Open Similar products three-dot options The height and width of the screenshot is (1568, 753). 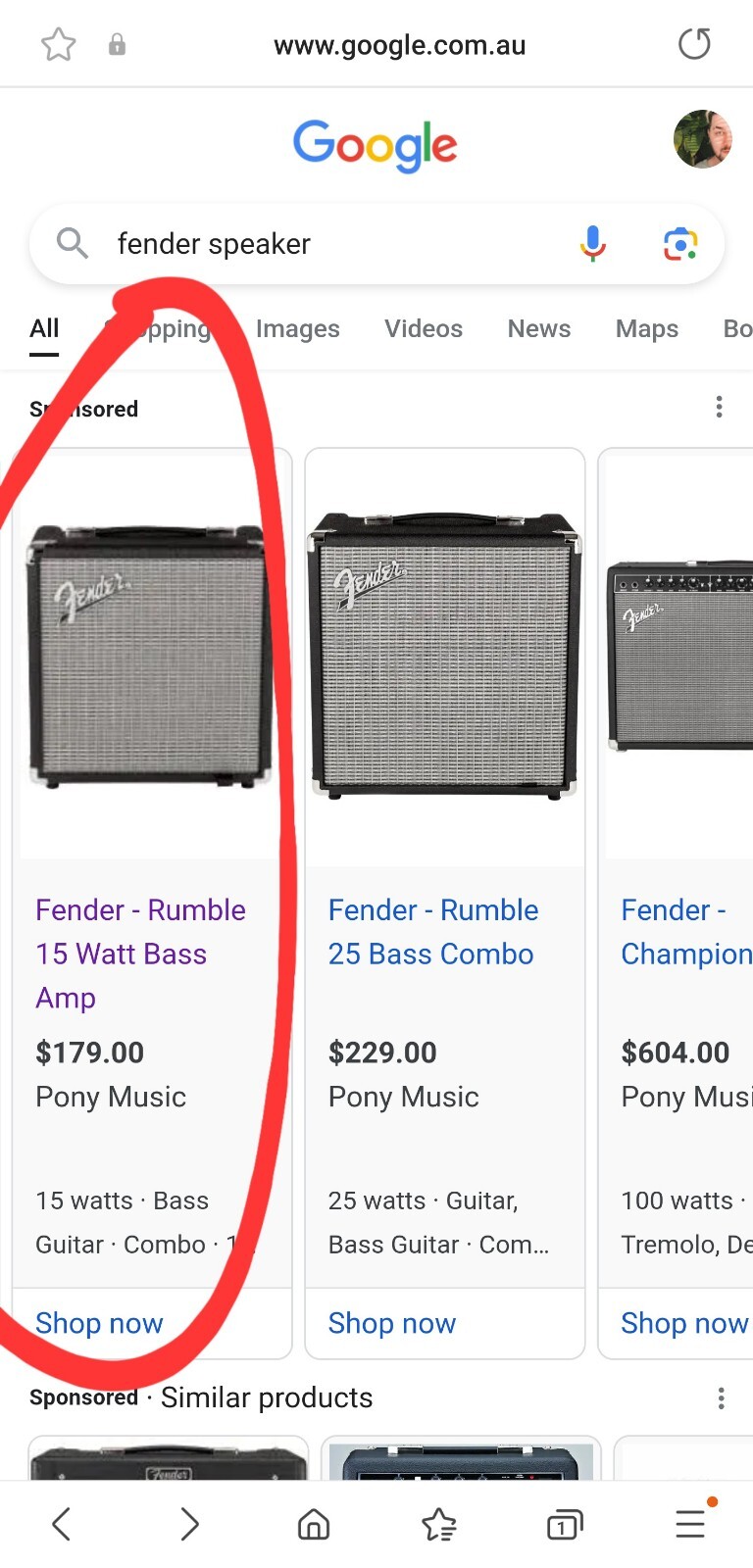[721, 1398]
